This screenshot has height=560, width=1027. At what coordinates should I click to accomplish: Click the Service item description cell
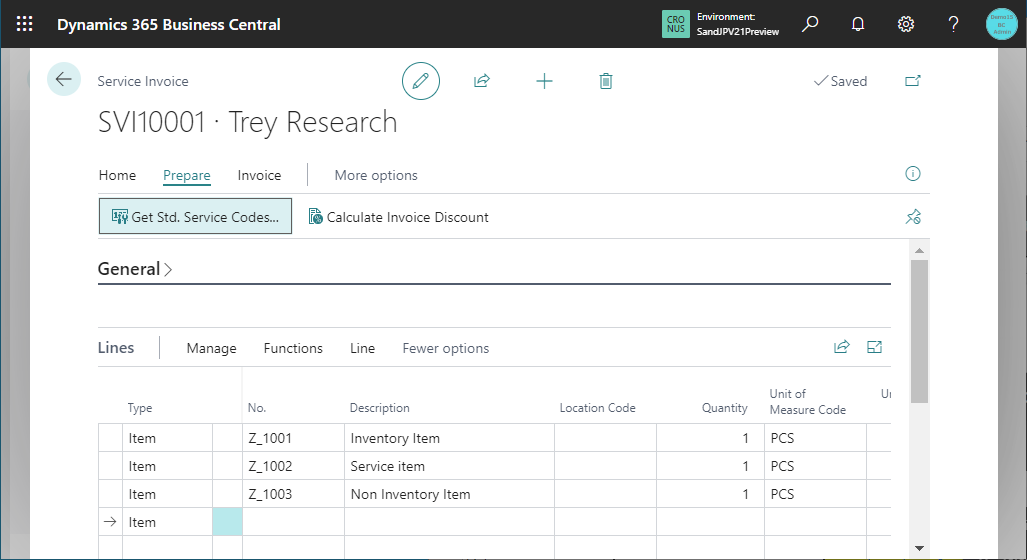pos(449,466)
